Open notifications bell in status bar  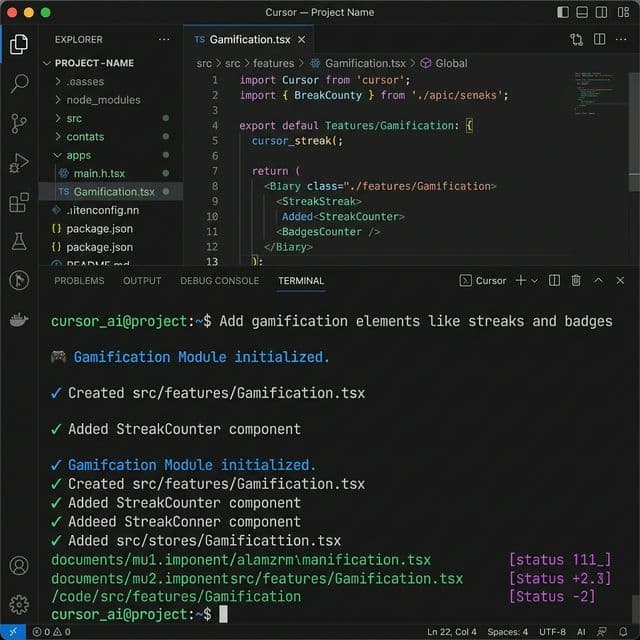[x=623, y=632]
